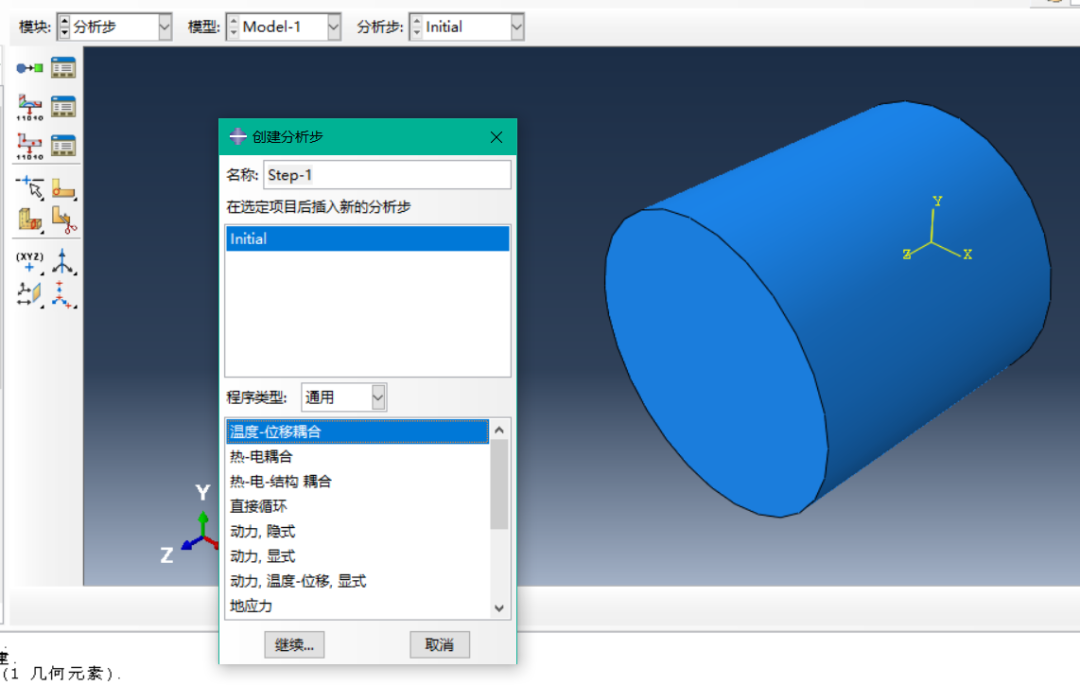Click the procedure list scrollbar down arrow
Screen dimensions: 1080x686
500,607
